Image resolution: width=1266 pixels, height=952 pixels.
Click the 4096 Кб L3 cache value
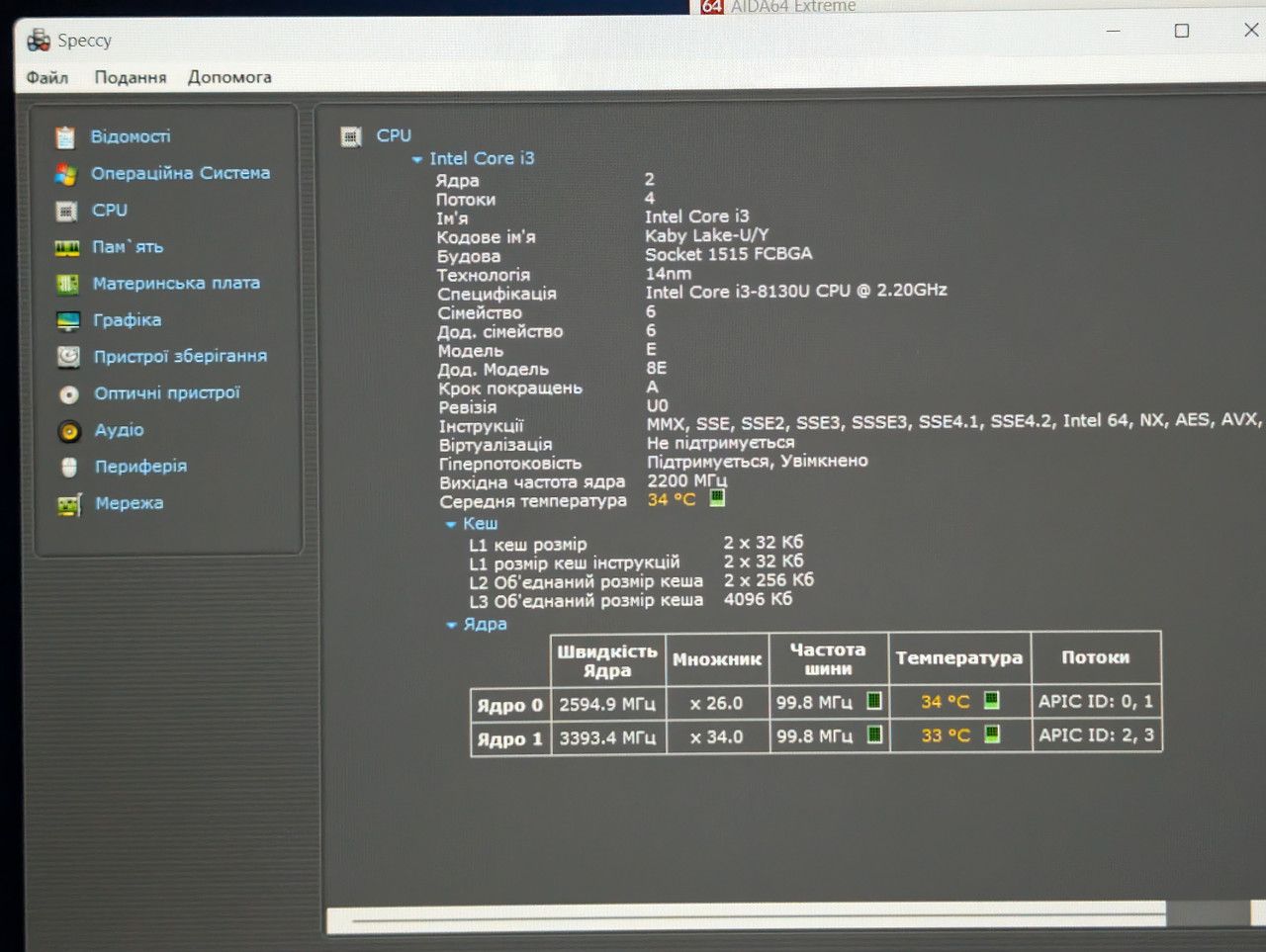pyautogui.click(x=758, y=599)
